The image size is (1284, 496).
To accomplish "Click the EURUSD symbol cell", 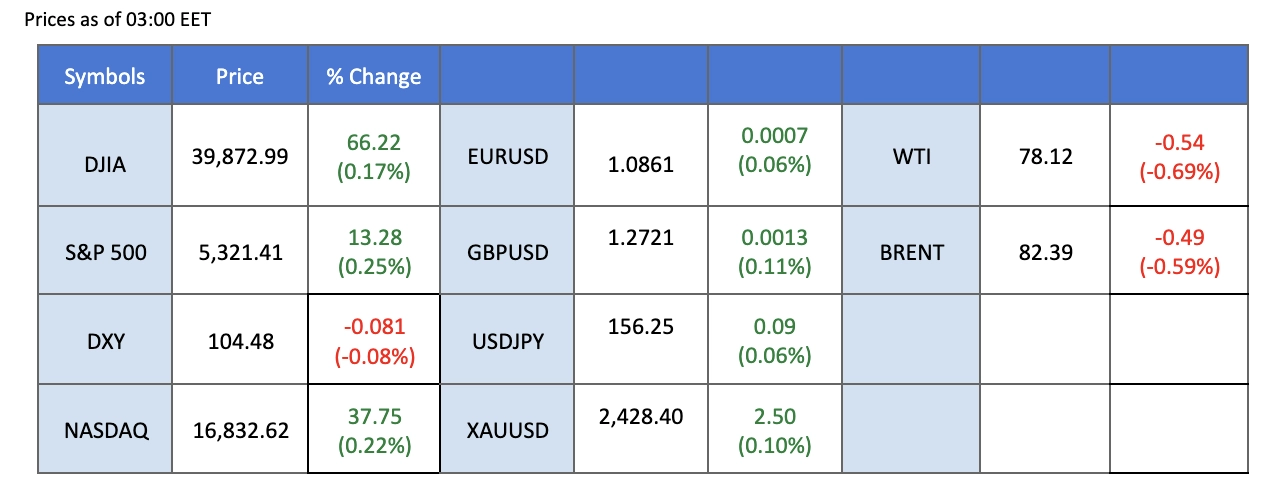I will click(x=507, y=157).
